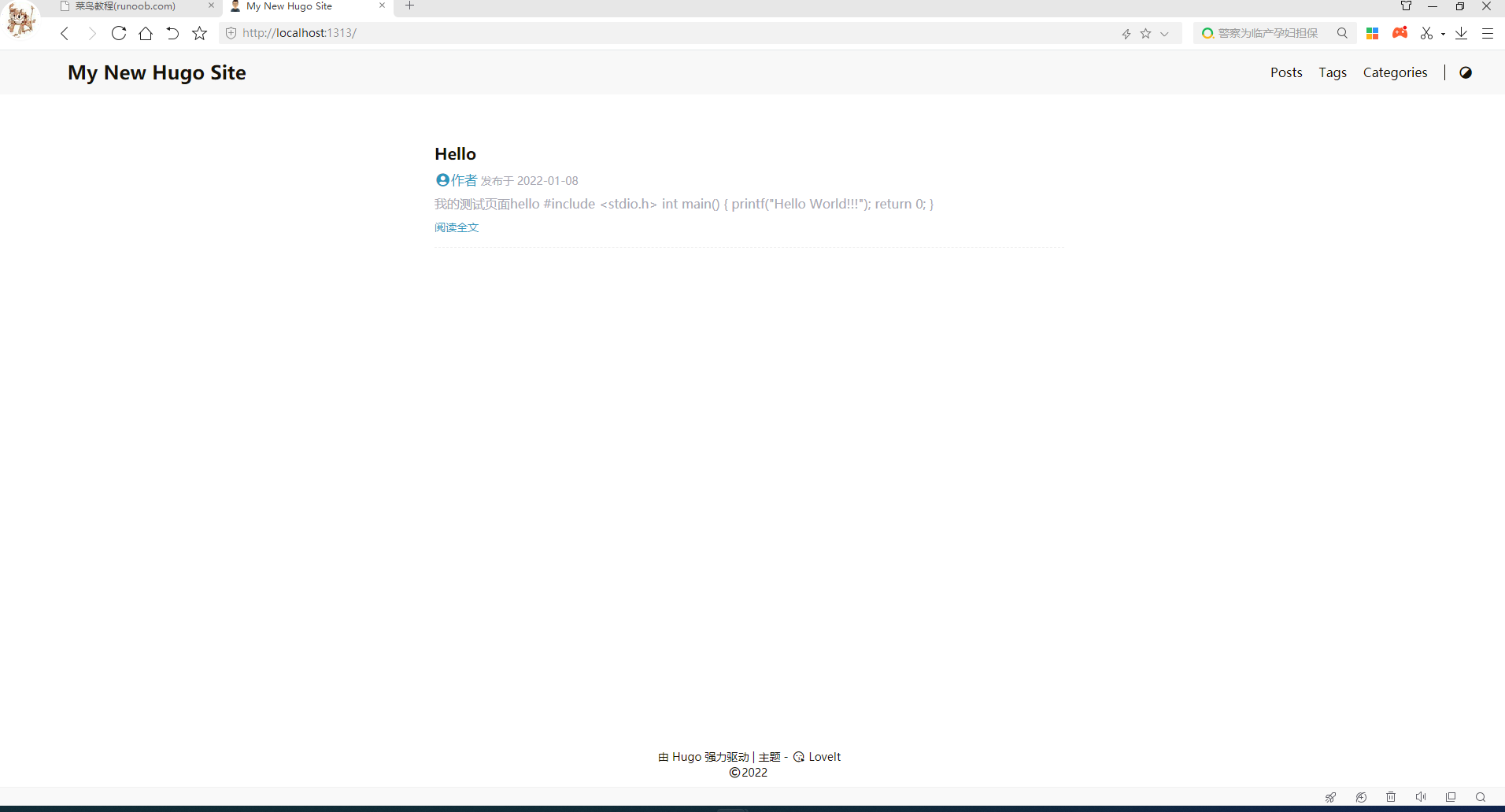The height and width of the screenshot is (812, 1505).
Task: Click the colorful app-grid icon in toolbar
Action: pyautogui.click(x=1373, y=33)
